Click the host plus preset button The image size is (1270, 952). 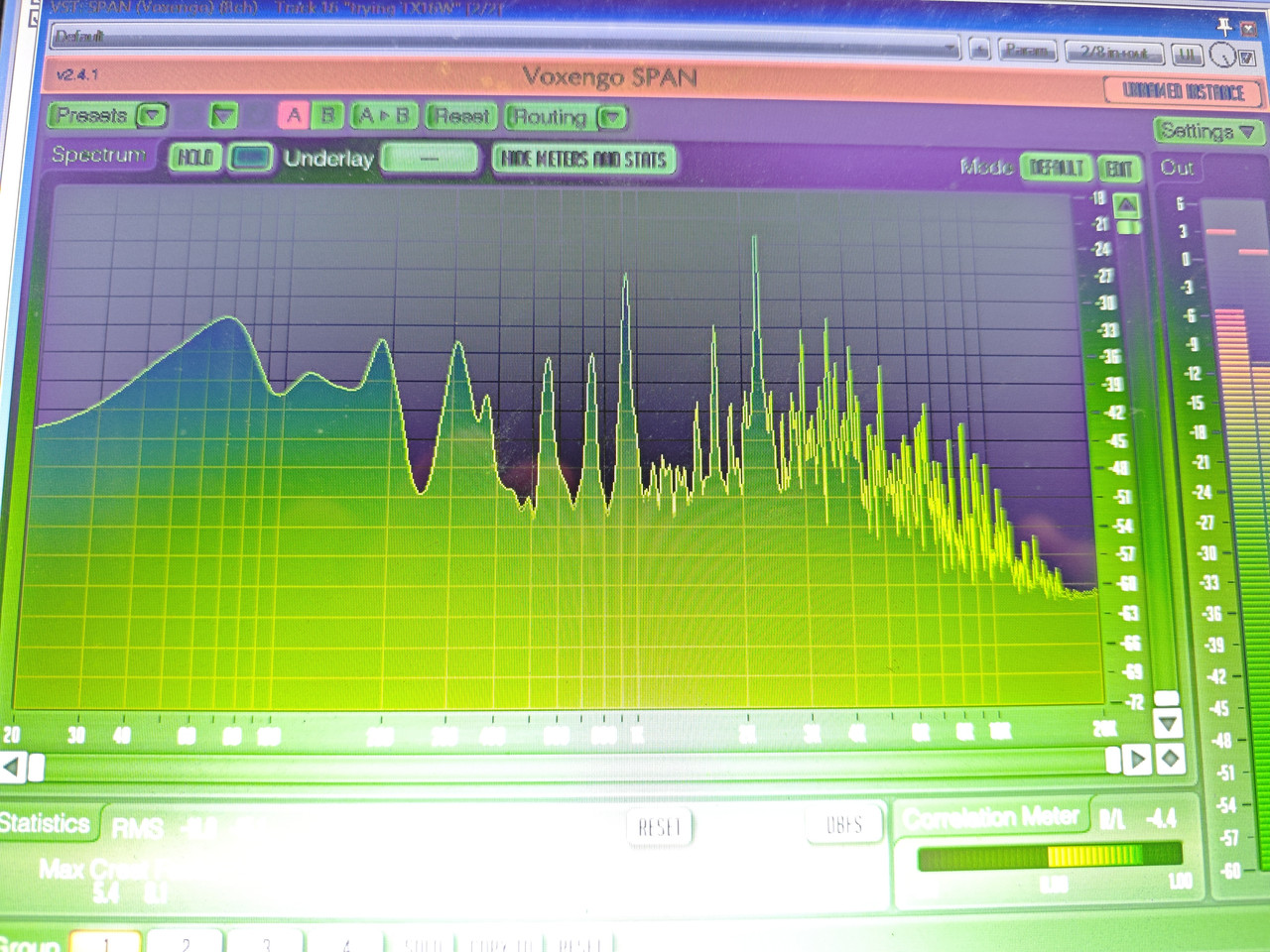pos(979,49)
